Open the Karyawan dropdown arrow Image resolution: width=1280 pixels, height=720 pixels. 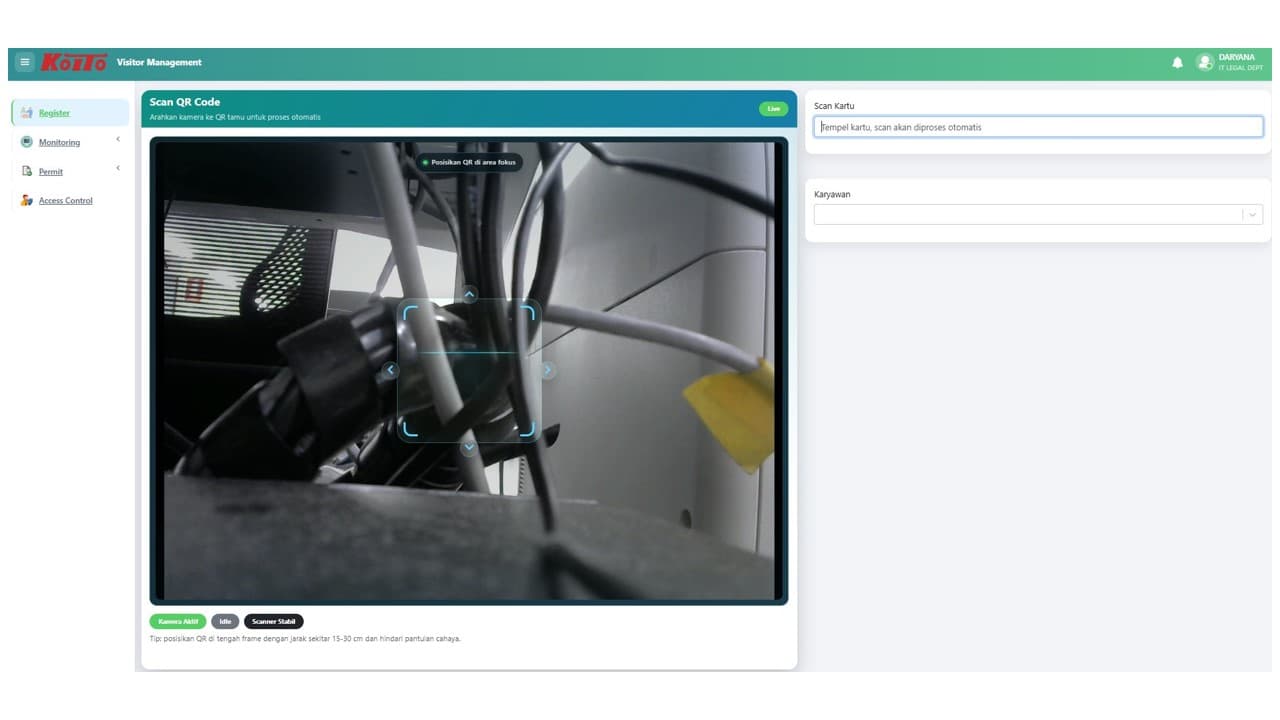[x=1253, y=214]
